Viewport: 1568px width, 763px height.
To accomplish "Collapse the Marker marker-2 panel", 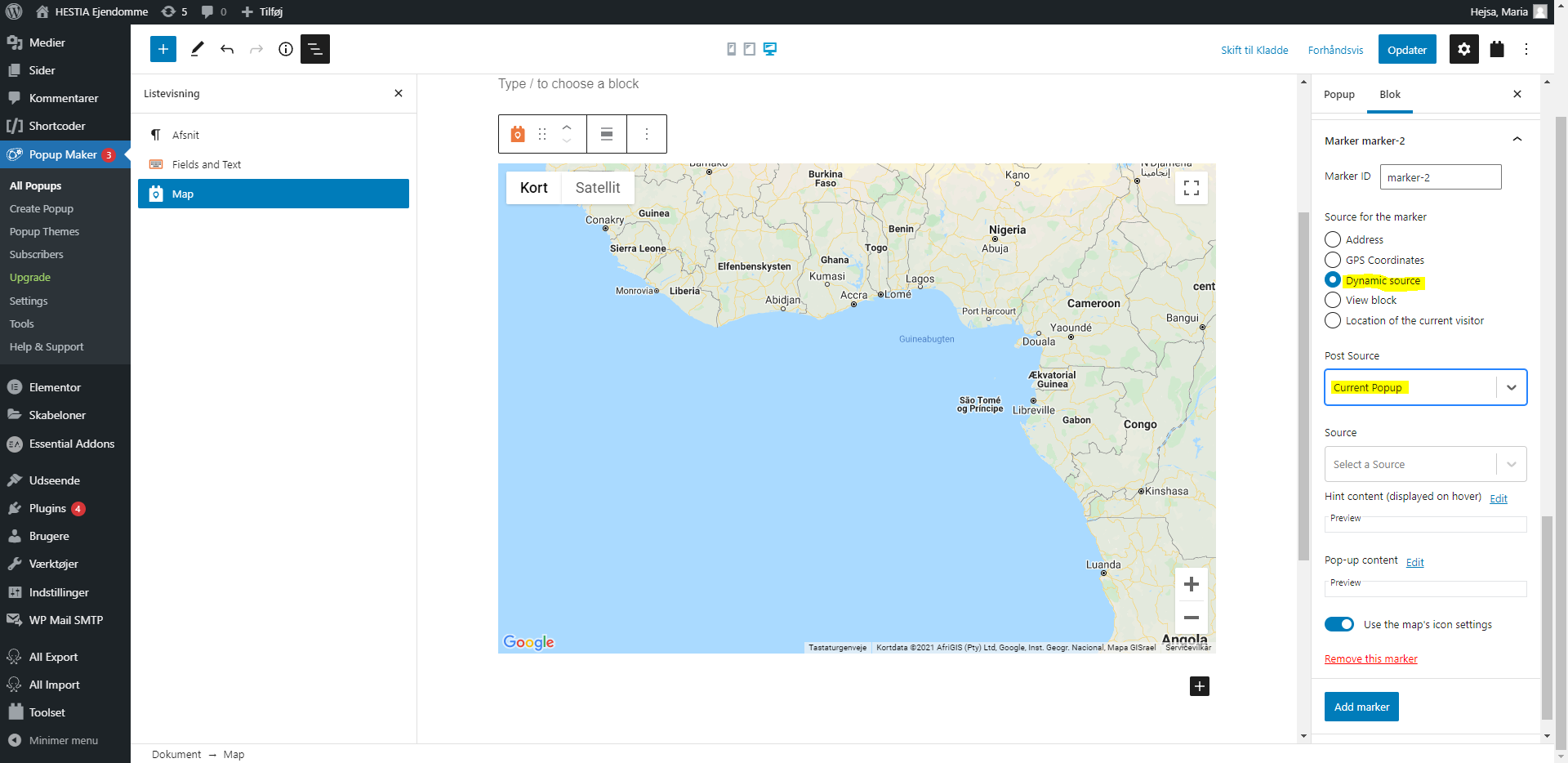I will pos(1517,141).
